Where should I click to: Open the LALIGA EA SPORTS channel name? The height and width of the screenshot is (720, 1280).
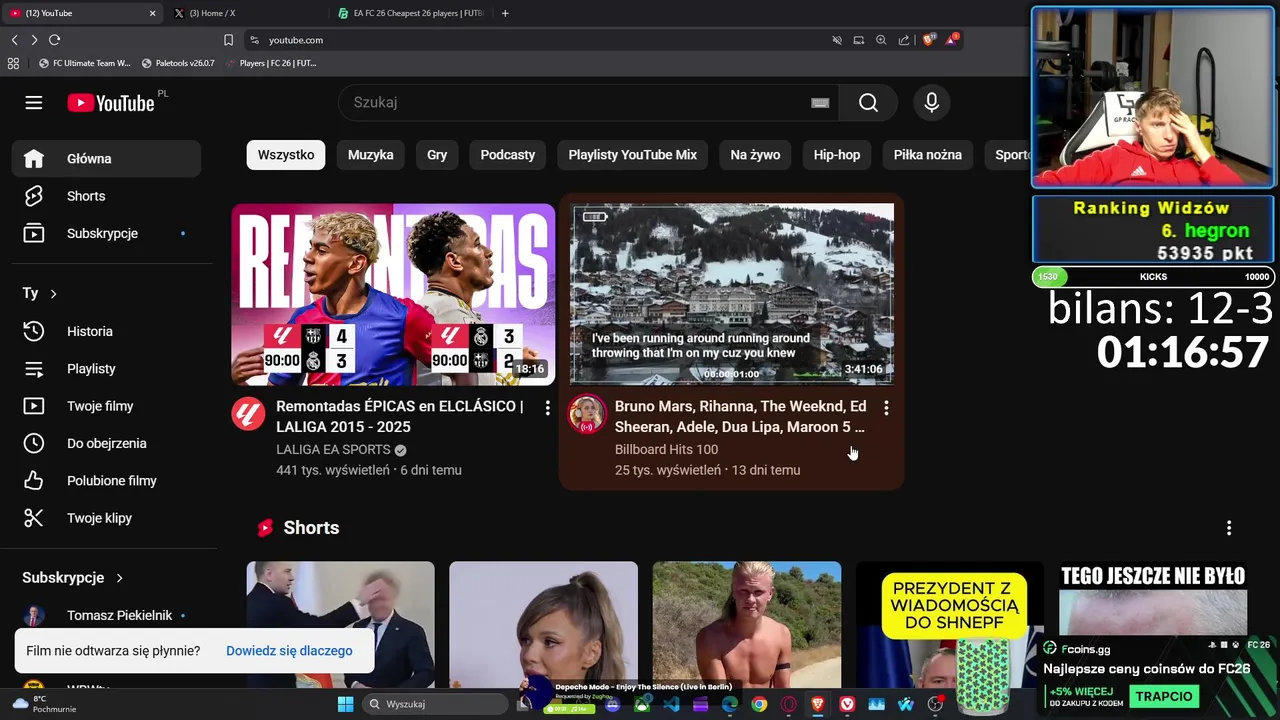pos(333,450)
